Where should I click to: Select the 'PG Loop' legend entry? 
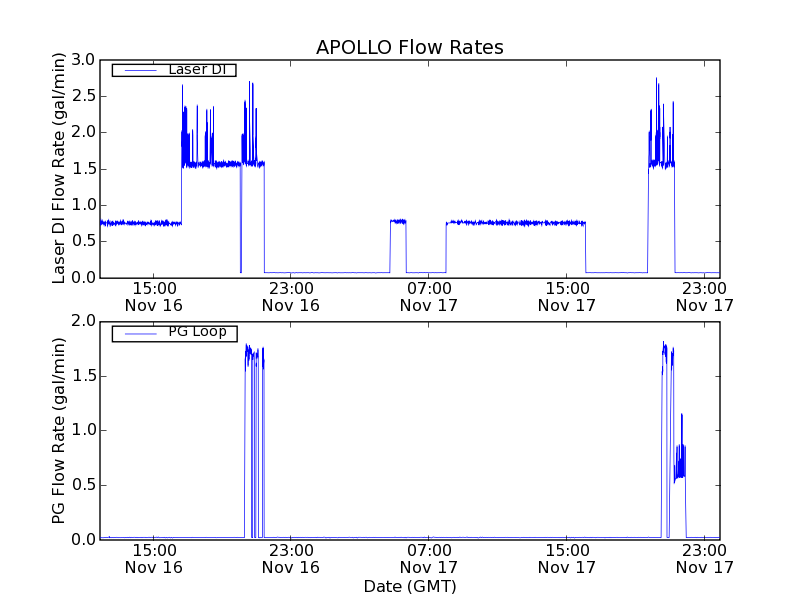tap(174, 333)
